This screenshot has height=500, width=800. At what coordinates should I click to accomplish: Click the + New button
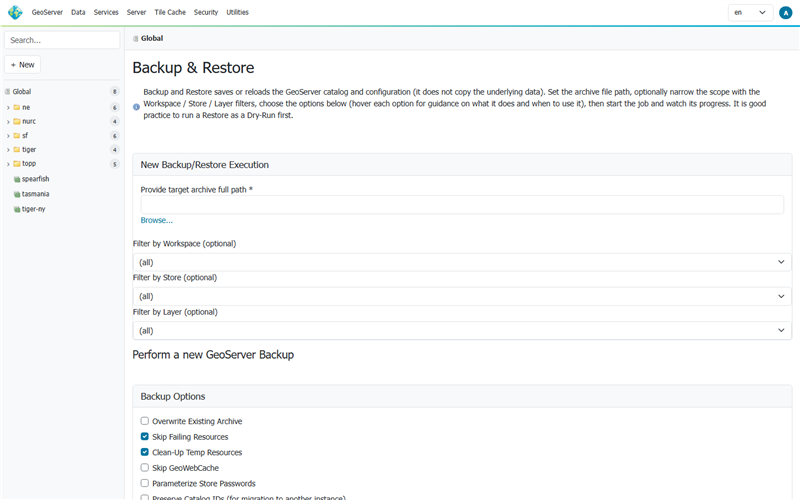coord(22,65)
